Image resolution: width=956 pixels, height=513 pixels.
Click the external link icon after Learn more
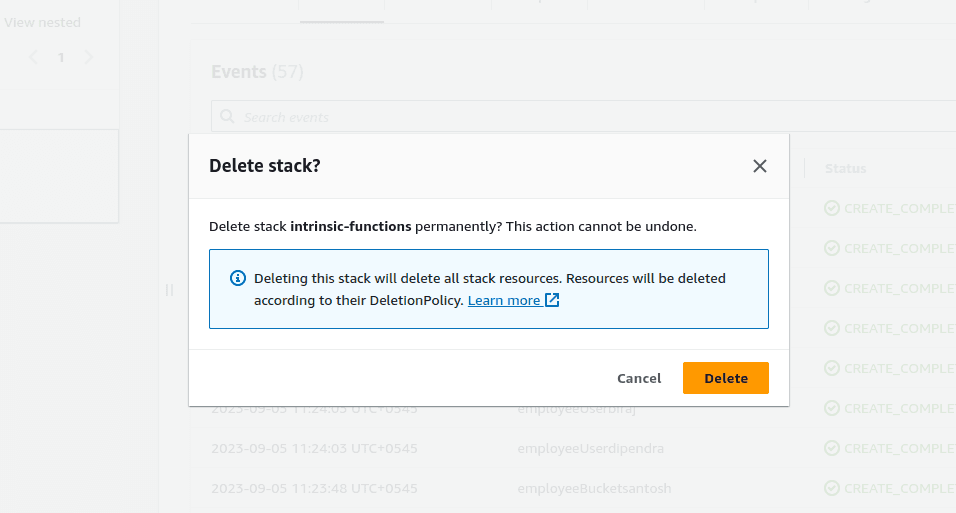tap(552, 300)
